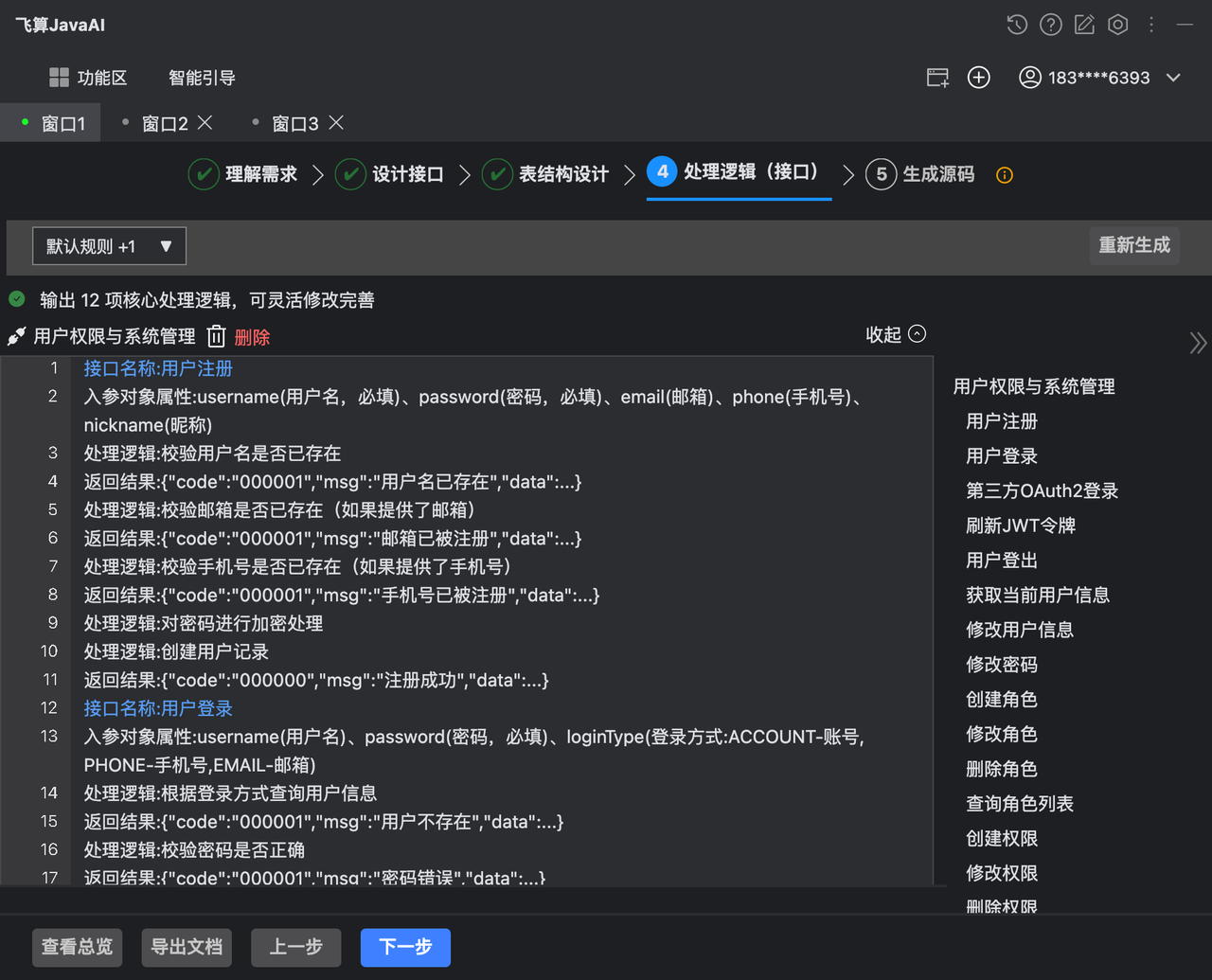Click line 3 处理逻辑:校验用户名是否已存在
The height and width of the screenshot is (980, 1212).
(212, 454)
